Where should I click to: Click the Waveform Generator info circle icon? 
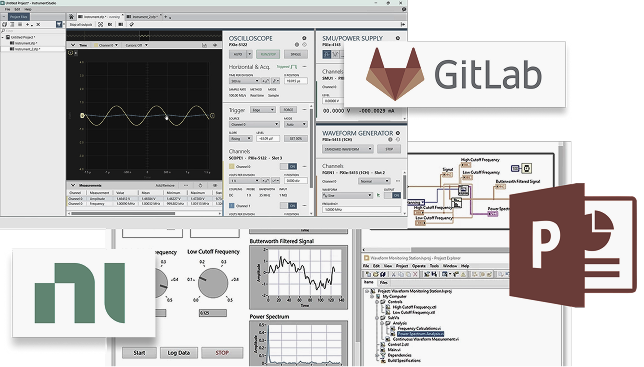[390, 140]
